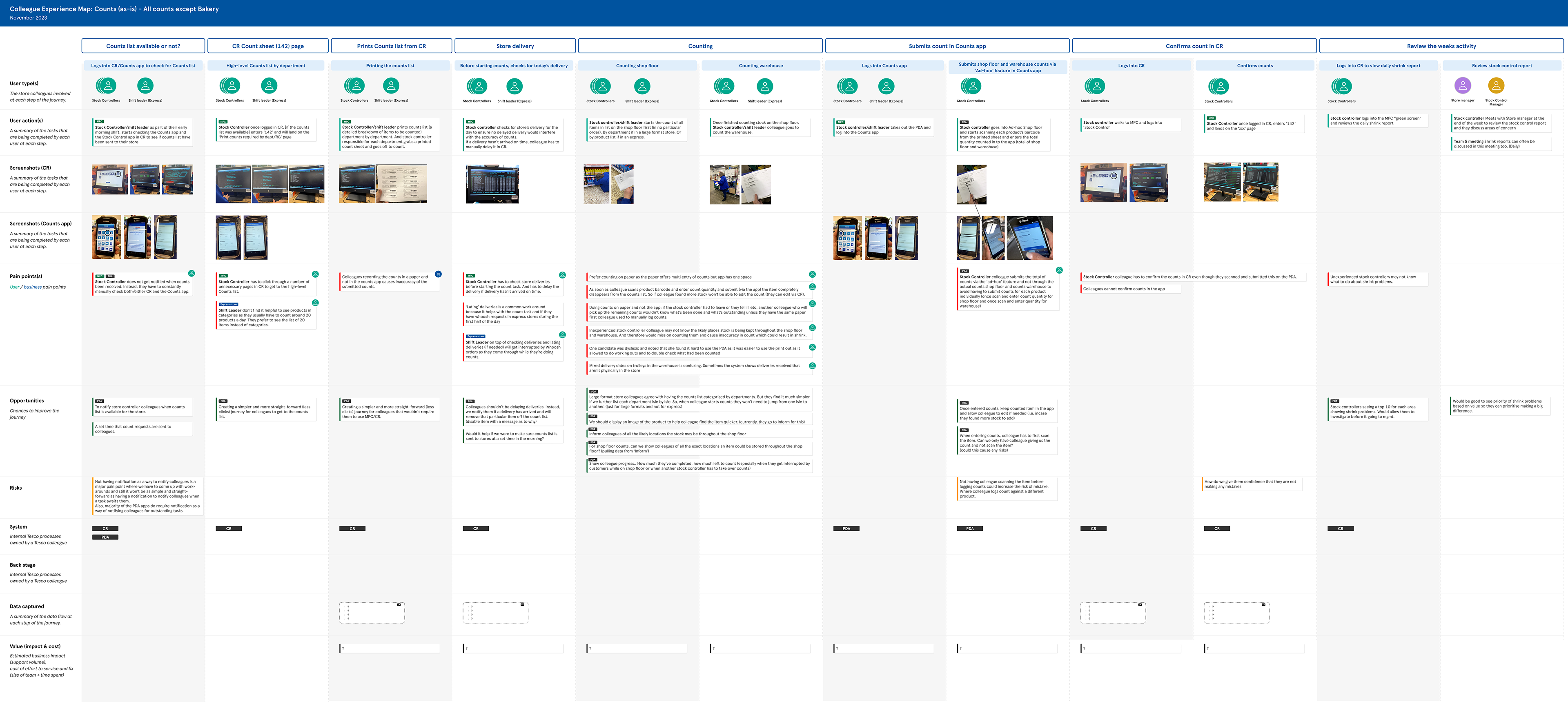The image size is (1568, 702).
Task: Click PDA system tag under Logs into Counts app
Action: 846,528
